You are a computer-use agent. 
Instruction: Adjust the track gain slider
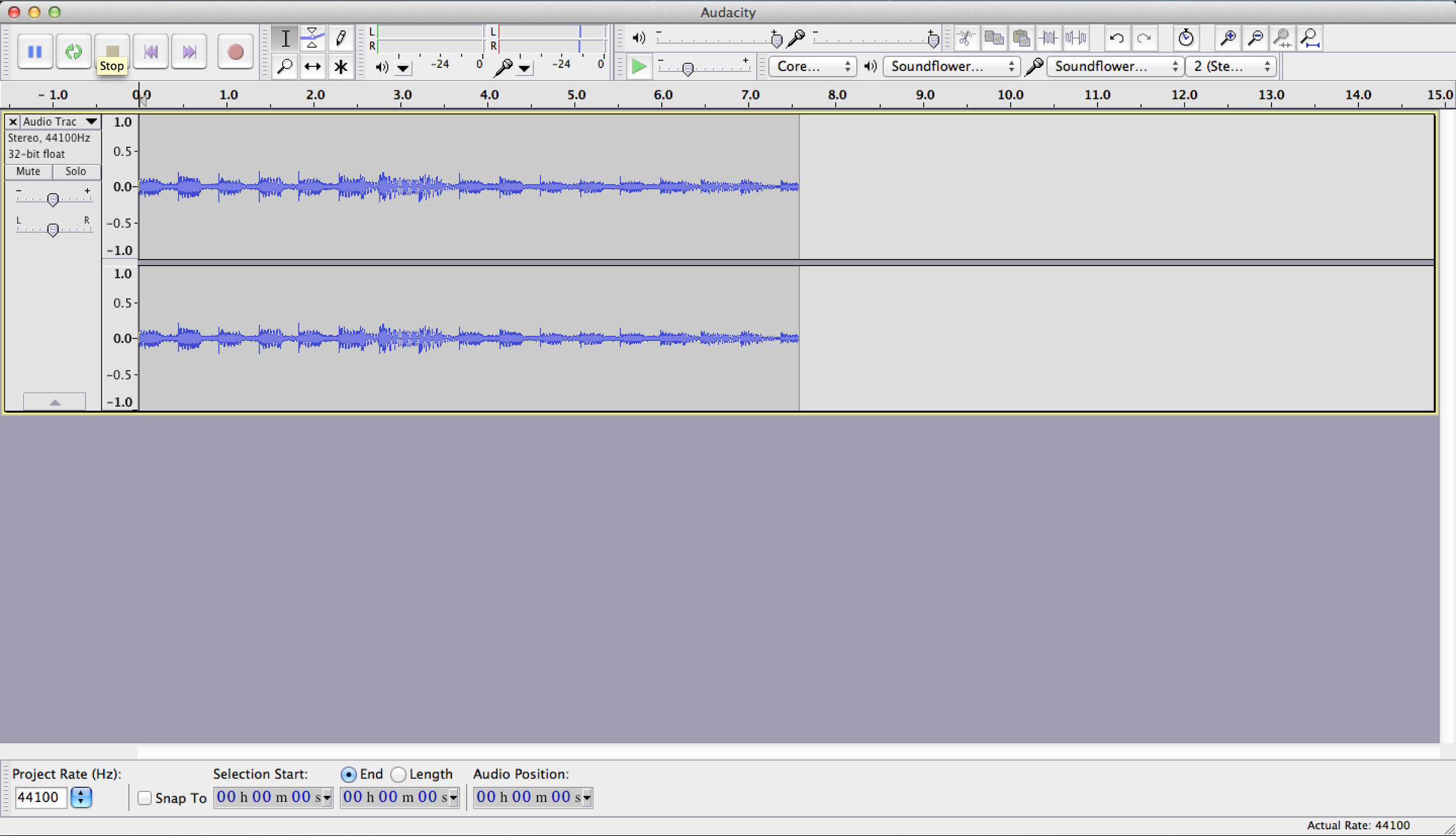tap(53, 198)
